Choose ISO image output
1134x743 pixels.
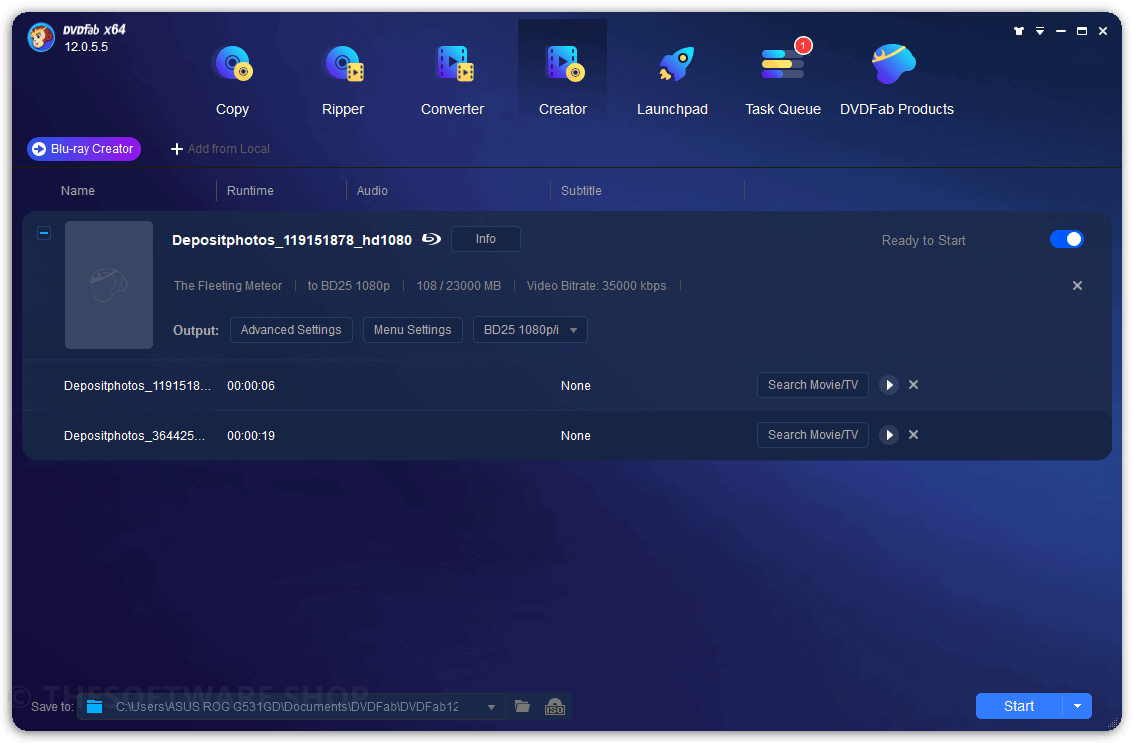555,707
